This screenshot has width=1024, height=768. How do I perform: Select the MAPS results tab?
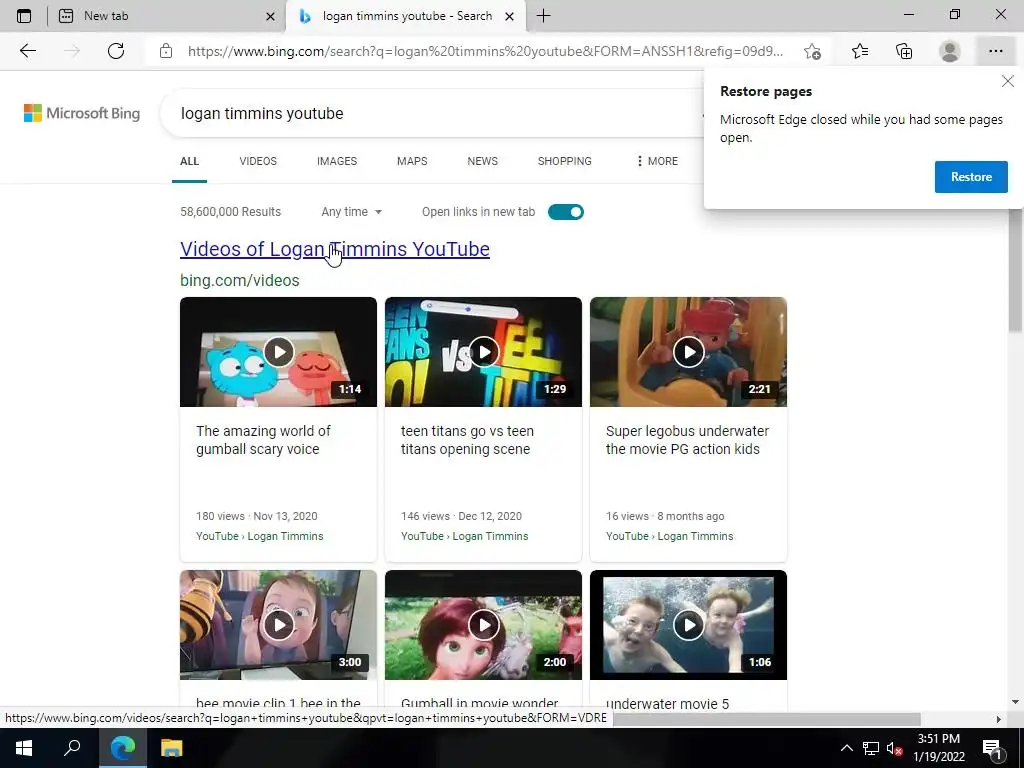[412, 161]
